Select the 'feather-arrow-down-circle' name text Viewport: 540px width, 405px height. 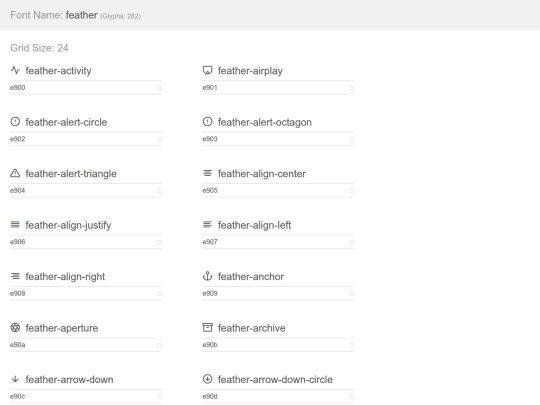click(x=275, y=379)
